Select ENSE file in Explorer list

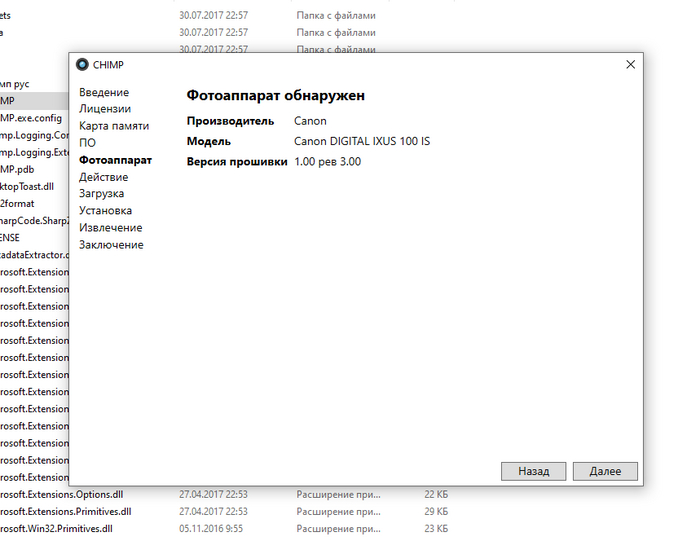pos(10,237)
